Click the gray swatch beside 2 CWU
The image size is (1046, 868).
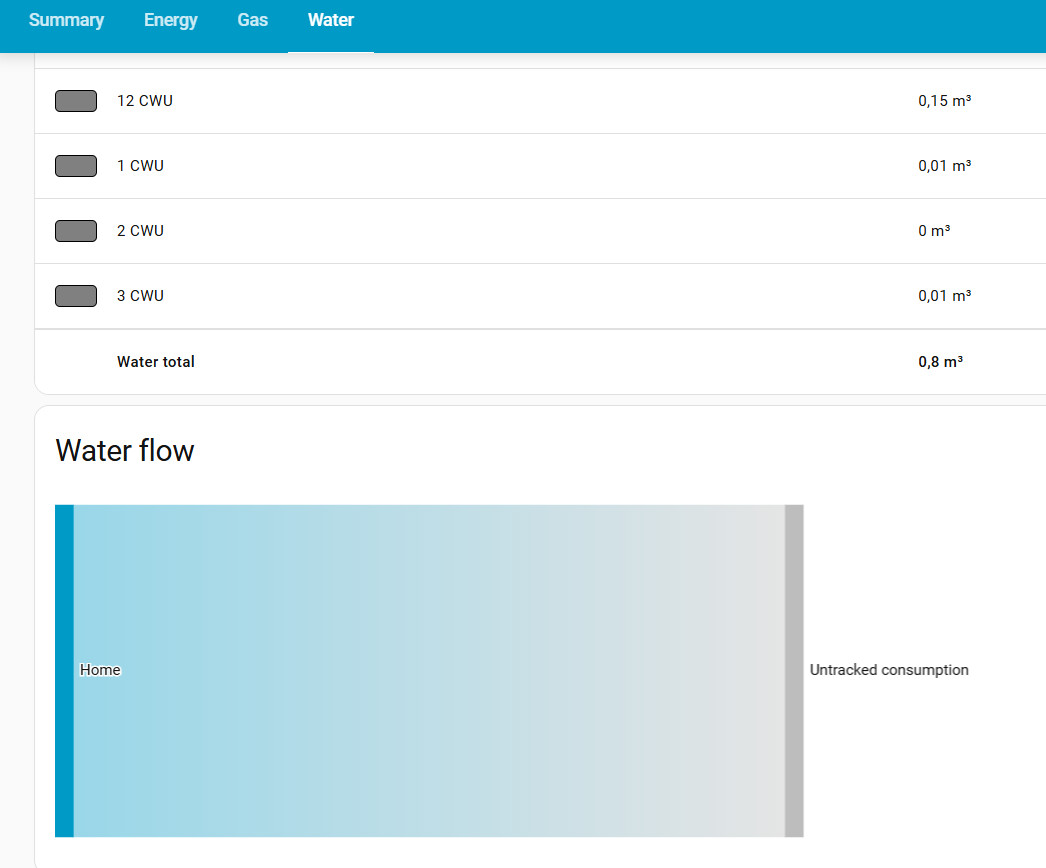point(76,231)
